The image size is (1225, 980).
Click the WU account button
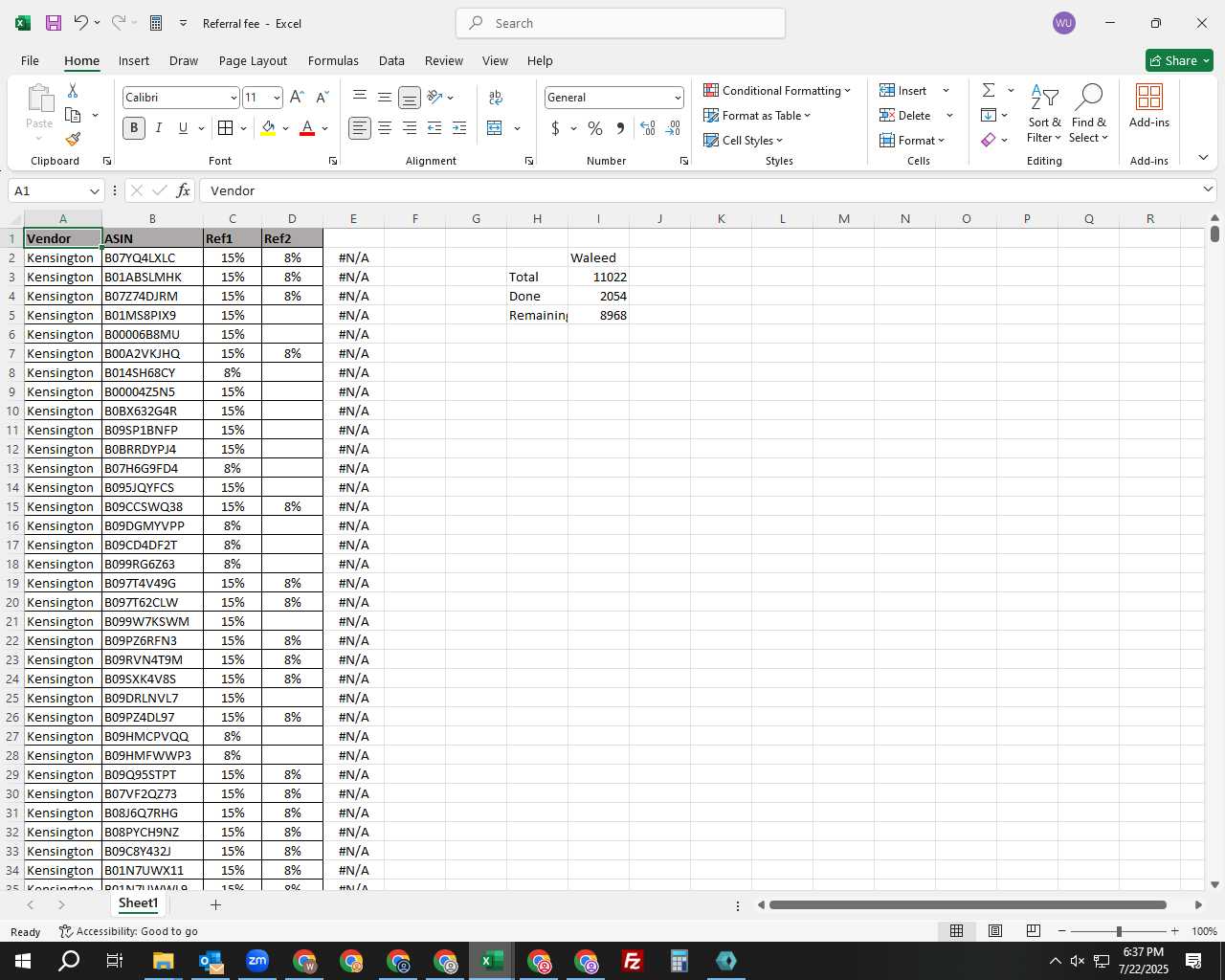pos(1063,23)
